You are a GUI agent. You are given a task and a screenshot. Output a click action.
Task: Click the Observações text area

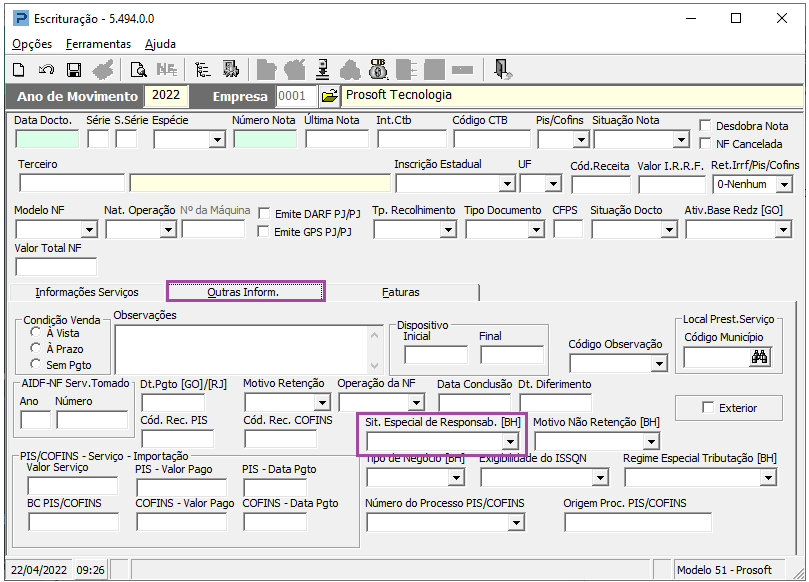coord(242,350)
